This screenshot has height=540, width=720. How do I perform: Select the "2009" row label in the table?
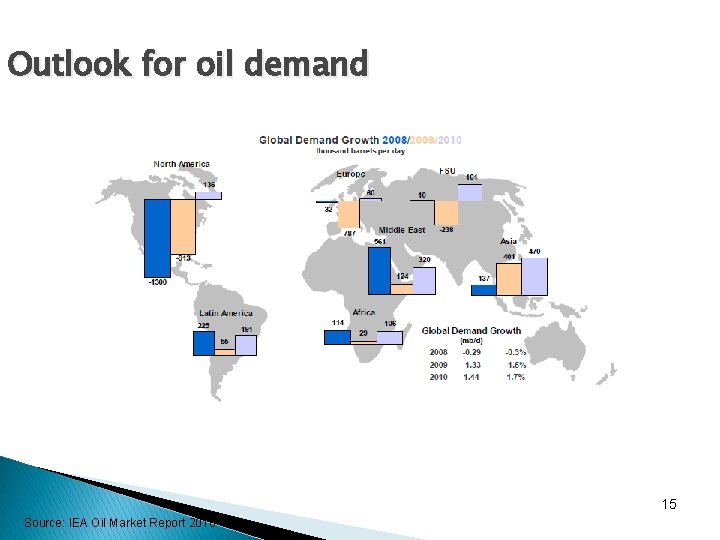pyautogui.click(x=439, y=365)
